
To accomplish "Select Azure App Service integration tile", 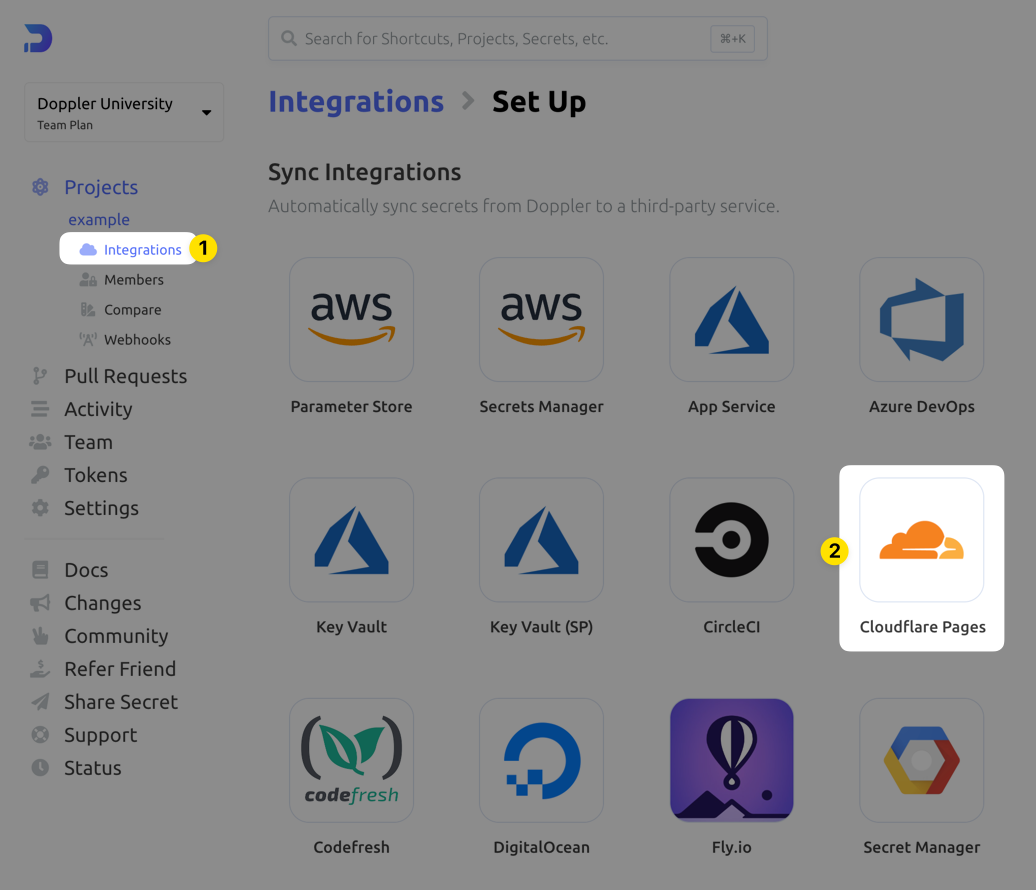I will (x=731, y=320).
